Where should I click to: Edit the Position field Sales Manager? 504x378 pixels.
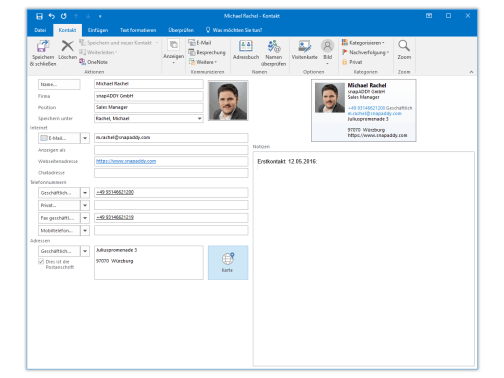tap(149, 107)
